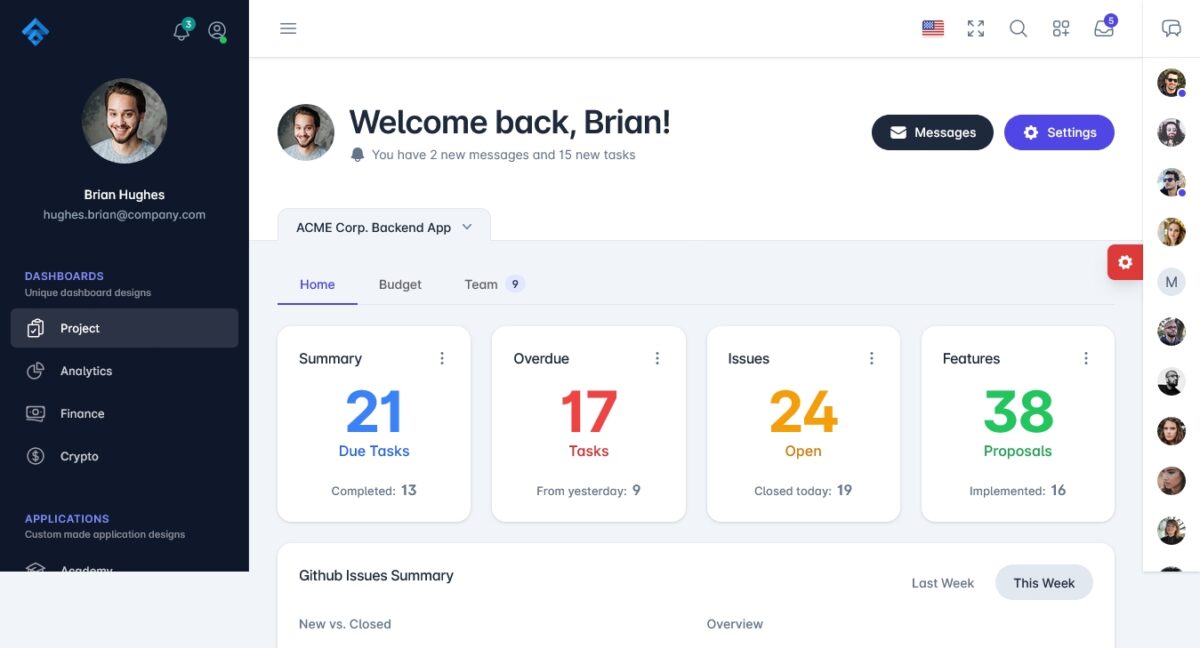Click the Messages button

[x=932, y=132]
